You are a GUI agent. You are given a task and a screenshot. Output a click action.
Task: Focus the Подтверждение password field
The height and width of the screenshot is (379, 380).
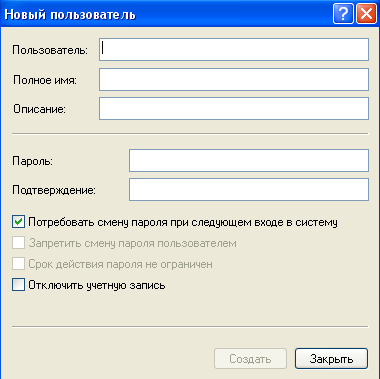249,190
